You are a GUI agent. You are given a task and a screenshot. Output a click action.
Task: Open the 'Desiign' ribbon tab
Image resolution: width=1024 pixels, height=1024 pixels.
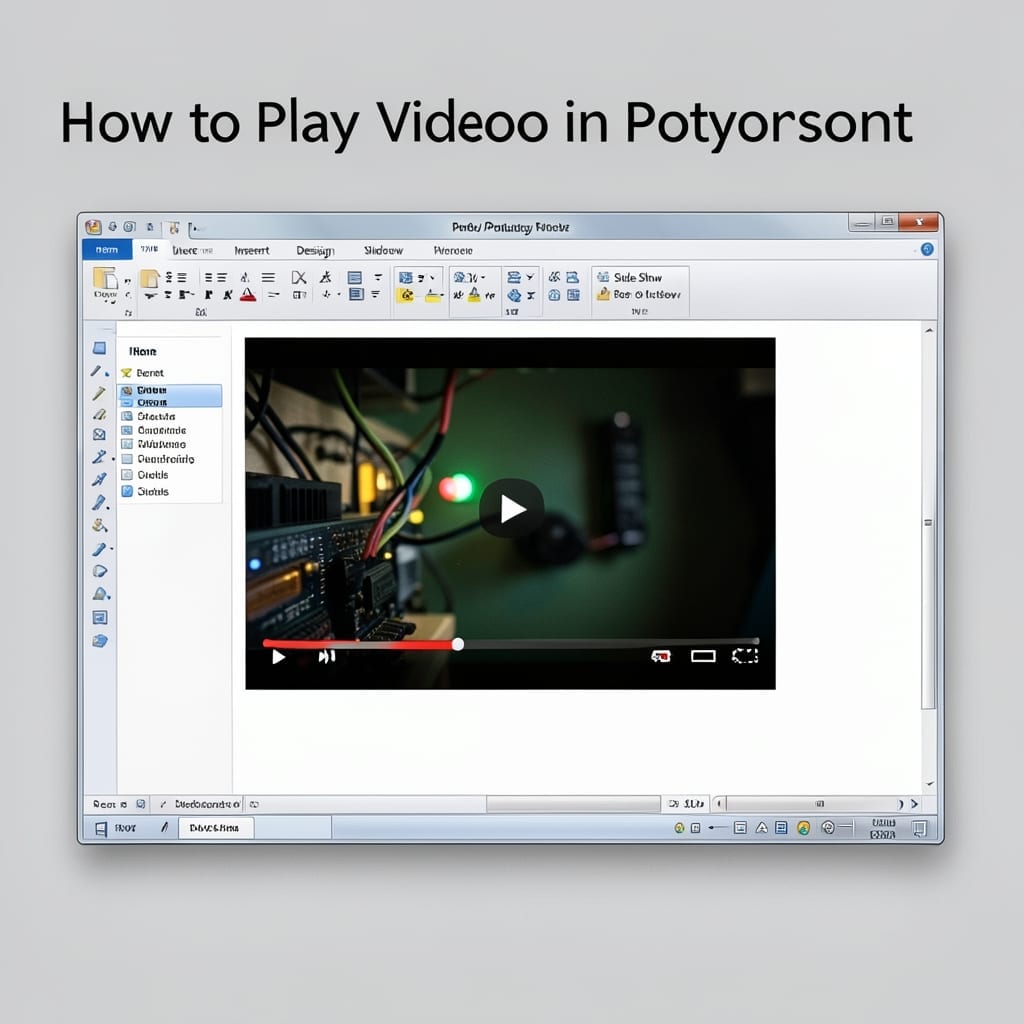(315, 251)
